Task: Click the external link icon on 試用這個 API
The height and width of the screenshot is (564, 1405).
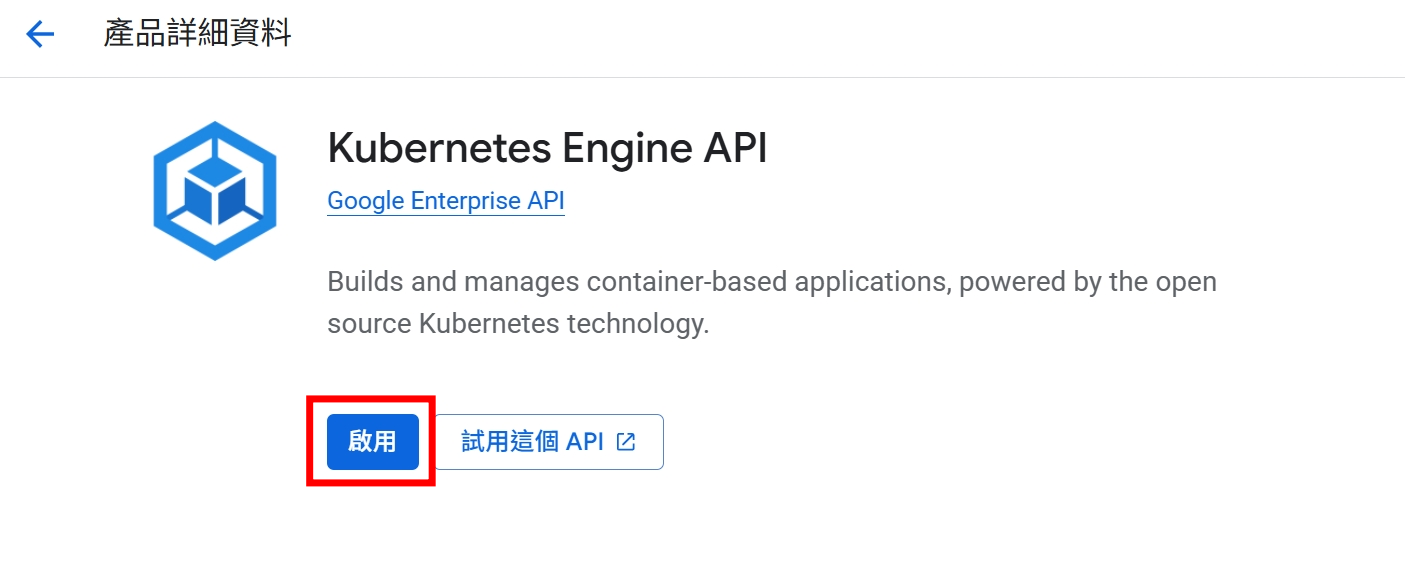Action: (x=626, y=441)
